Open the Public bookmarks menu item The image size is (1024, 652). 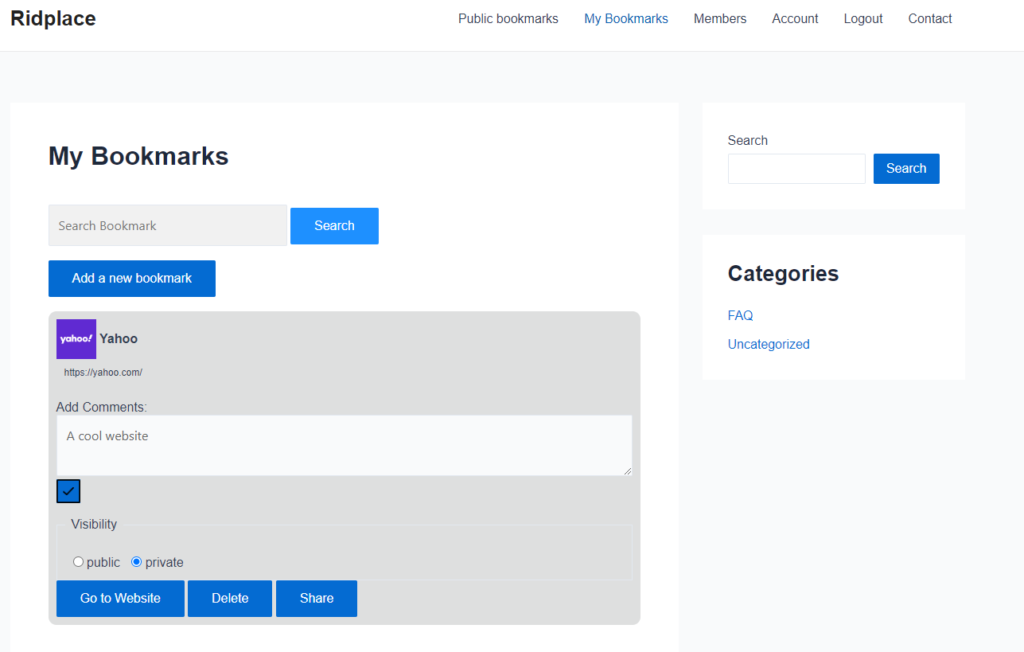pyautogui.click(x=508, y=19)
